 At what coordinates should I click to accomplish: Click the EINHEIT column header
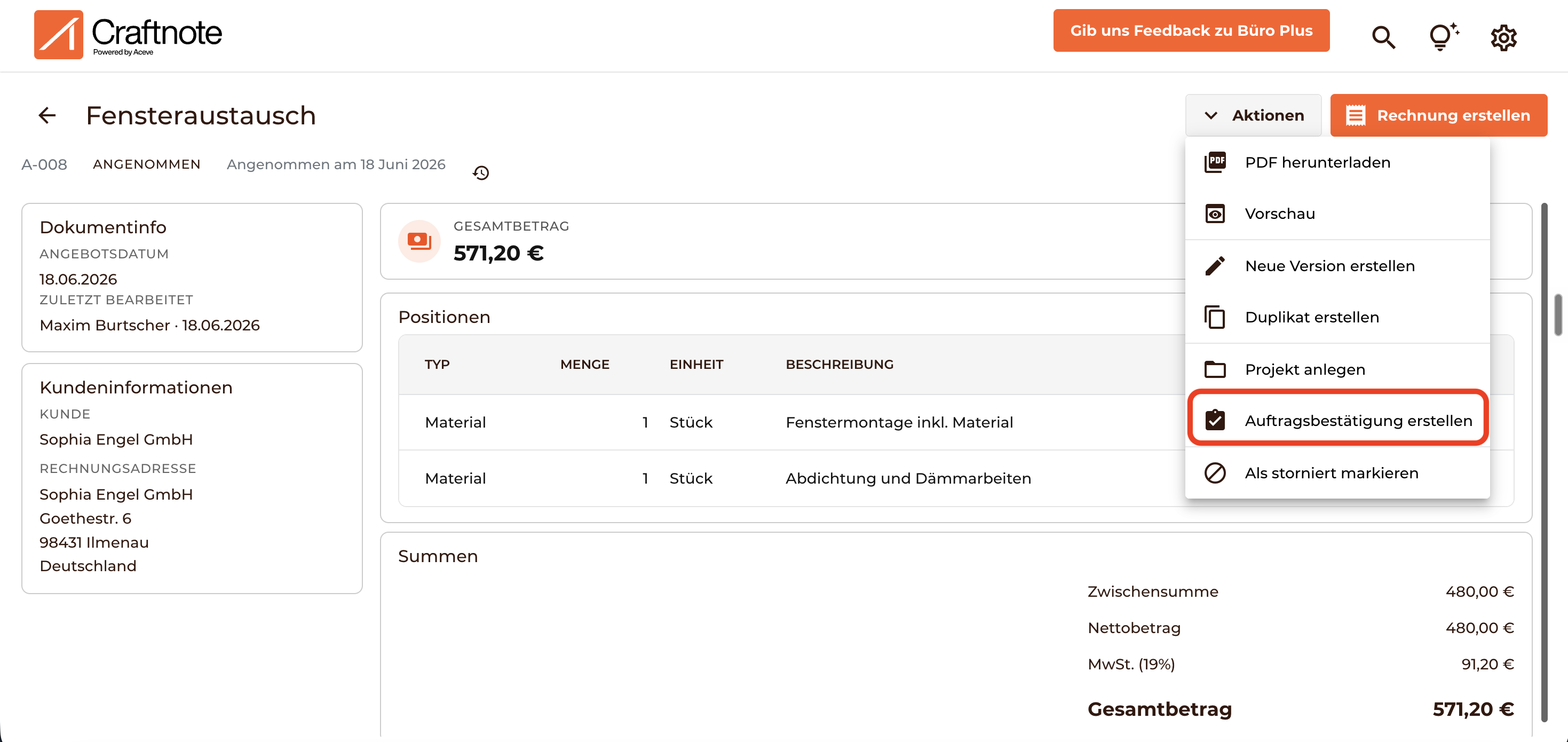696,365
